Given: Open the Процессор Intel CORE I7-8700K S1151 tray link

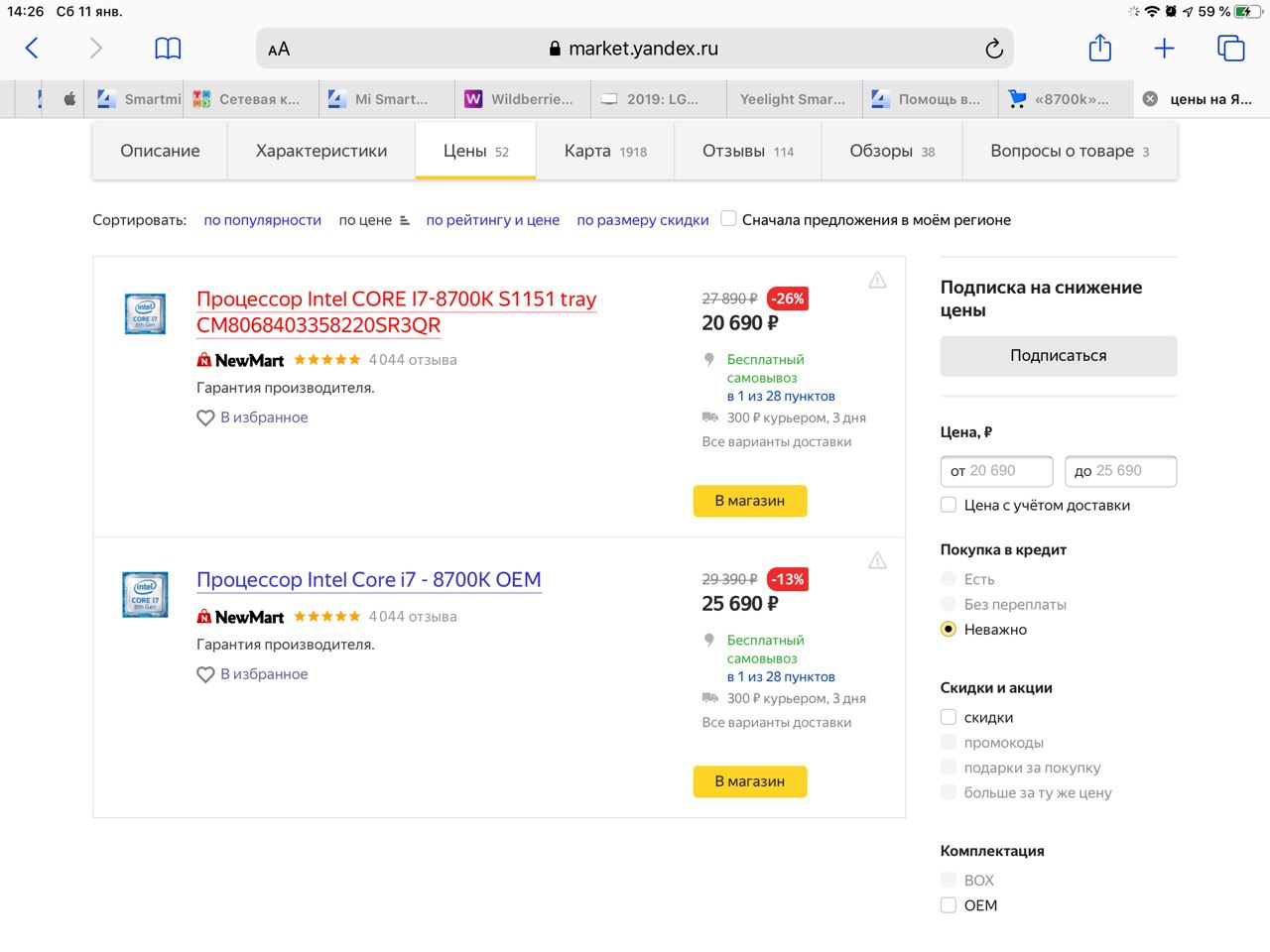Looking at the screenshot, I should click(x=397, y=311).
